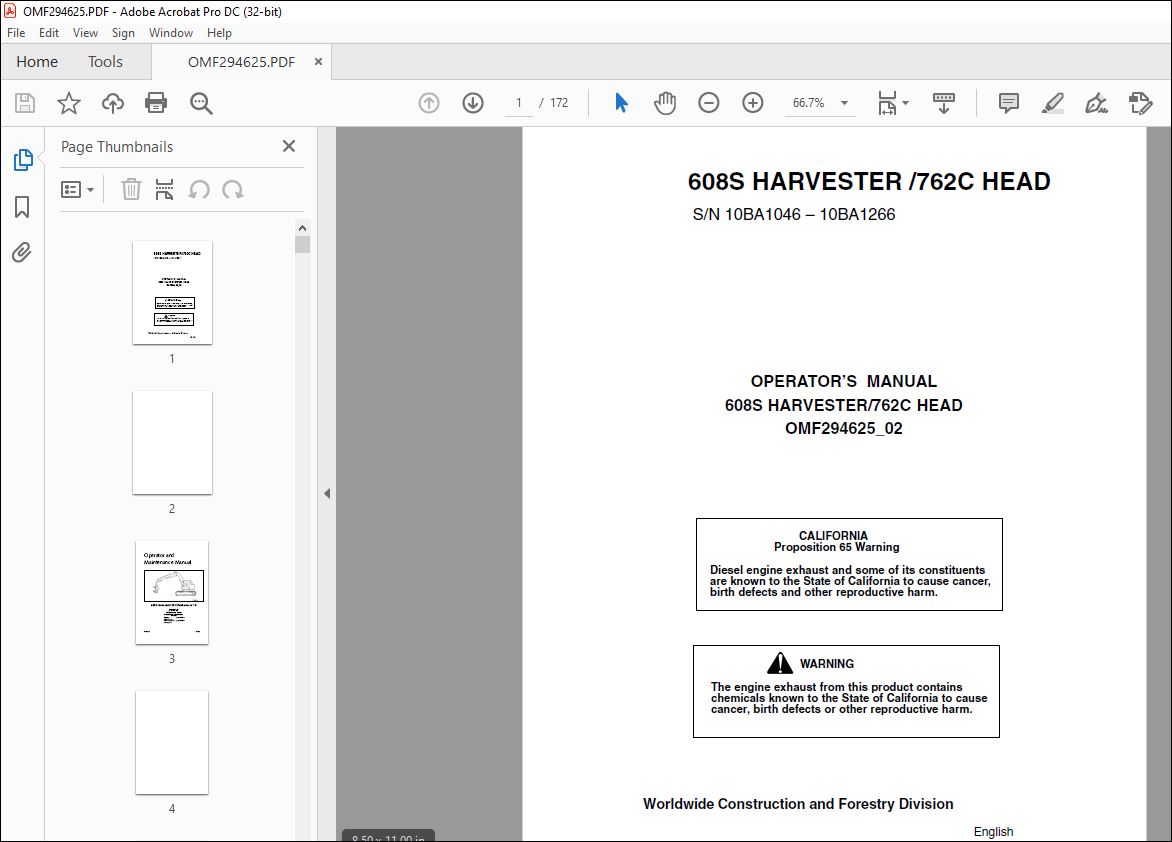The width and height of the screenshot is (1172, 842).
Task: Select page 1 thumbnail
Action: click(172, 292)
